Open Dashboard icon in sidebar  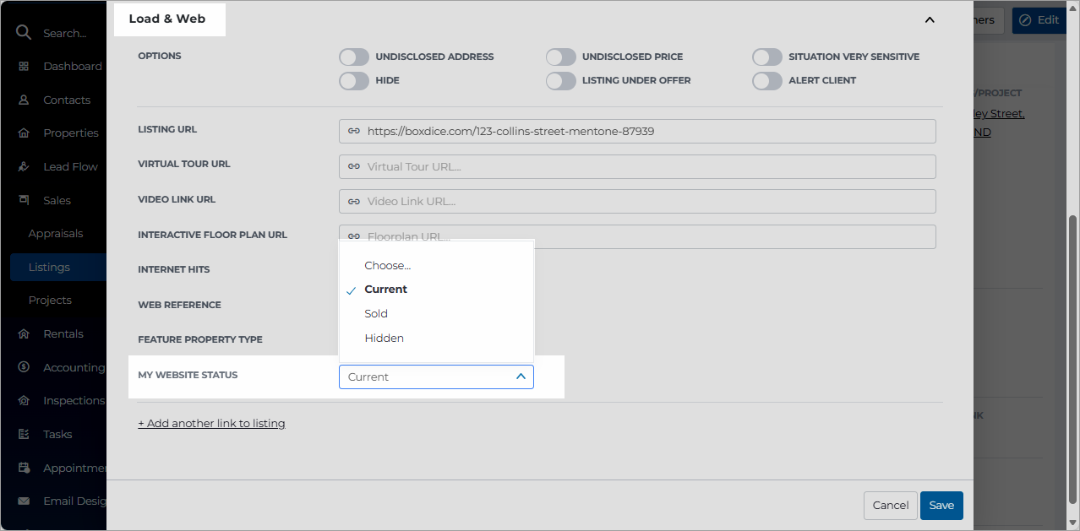click(24, 66)
